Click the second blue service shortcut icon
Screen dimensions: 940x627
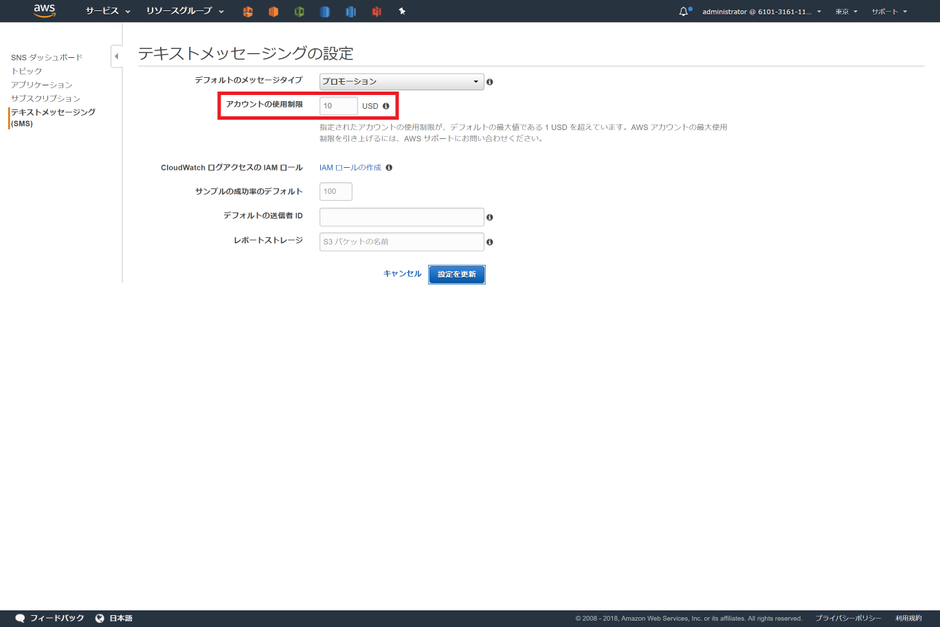coord(351,11)
